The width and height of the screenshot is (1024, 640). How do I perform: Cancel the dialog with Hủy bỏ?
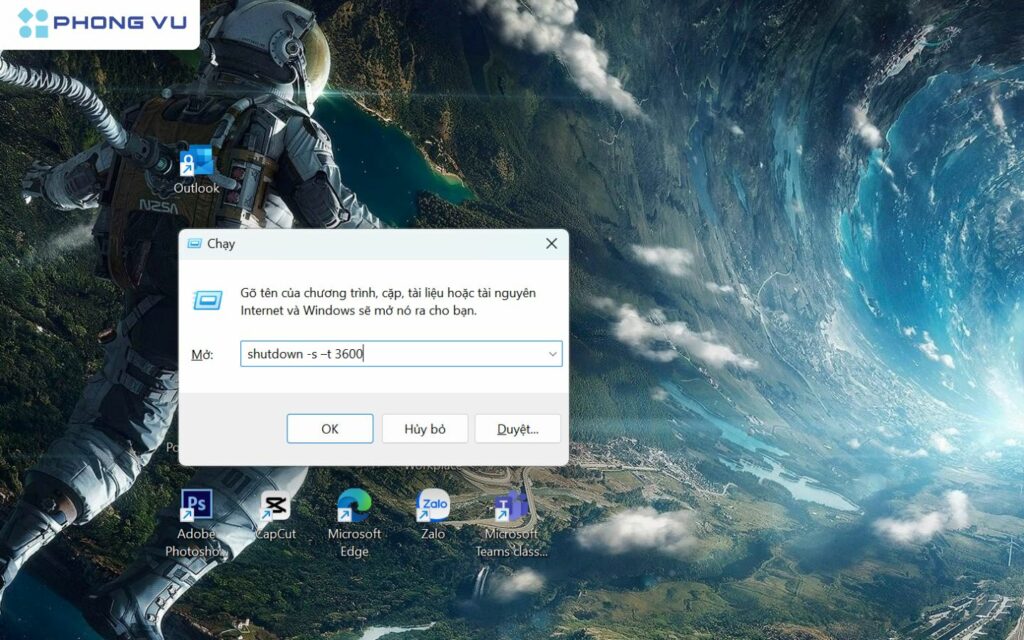click(423, 428)
